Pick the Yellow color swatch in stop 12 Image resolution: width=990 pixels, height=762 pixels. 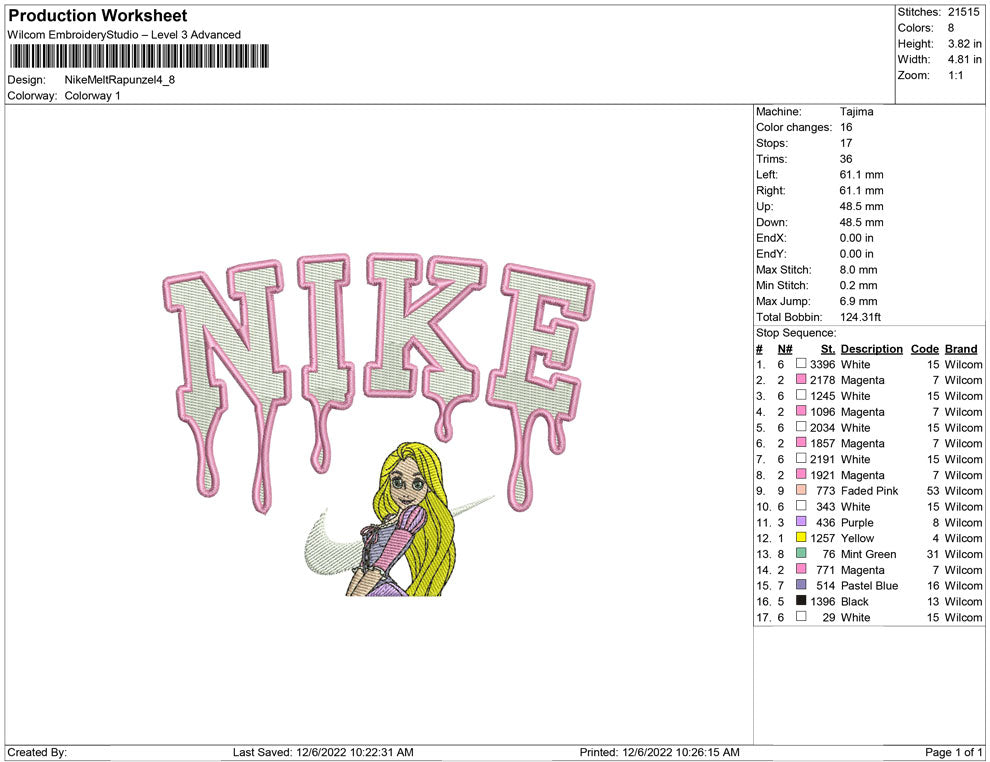tap(801, 537)
